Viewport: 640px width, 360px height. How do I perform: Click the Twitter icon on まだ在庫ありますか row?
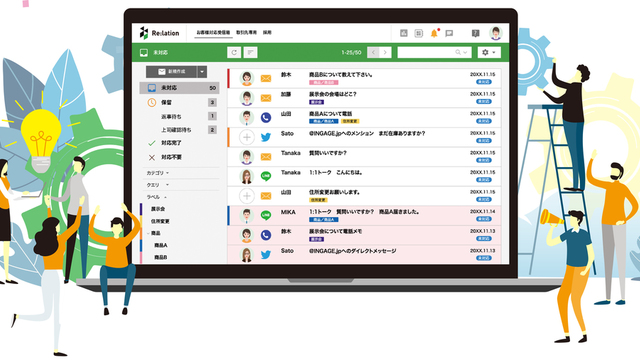coord(266,137)
